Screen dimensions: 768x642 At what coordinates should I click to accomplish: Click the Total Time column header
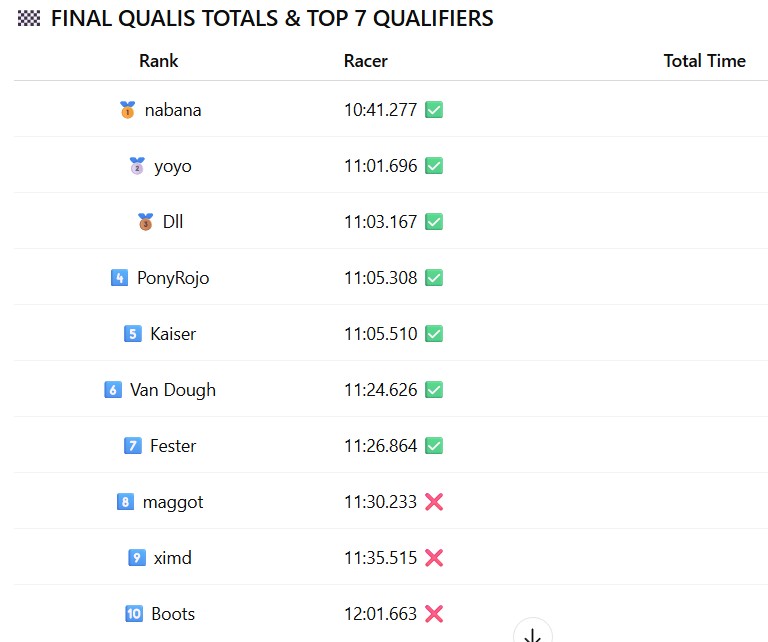pyautogui.click(x=704, y=61)
